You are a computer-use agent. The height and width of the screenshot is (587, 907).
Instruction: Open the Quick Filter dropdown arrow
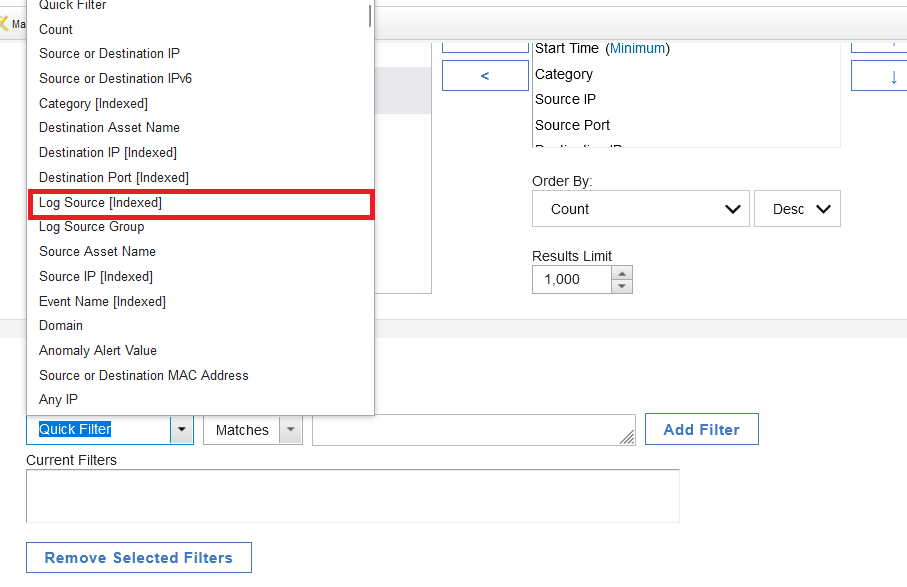[182, 430]
